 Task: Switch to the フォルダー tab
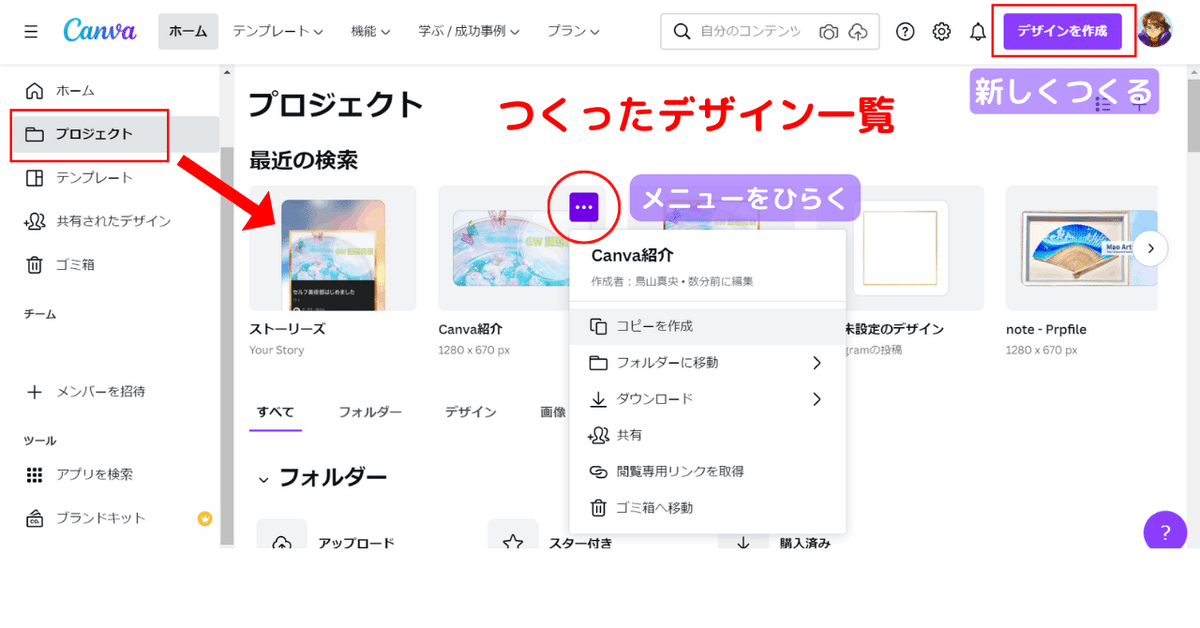pos(370,412)
